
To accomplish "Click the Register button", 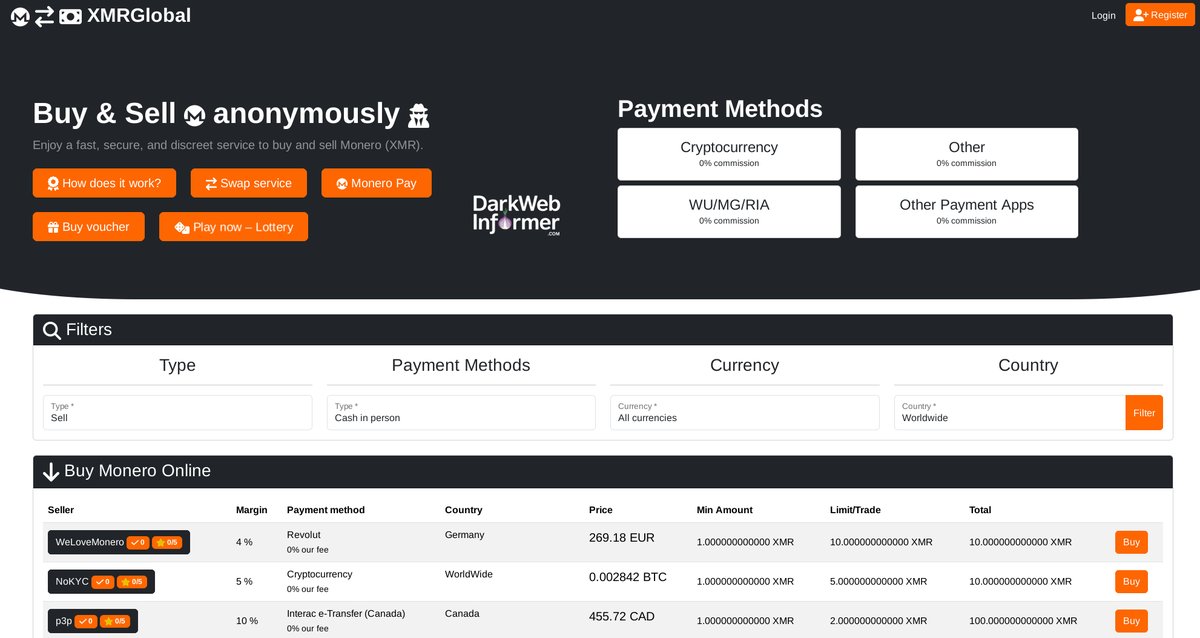I will 1160,15.
